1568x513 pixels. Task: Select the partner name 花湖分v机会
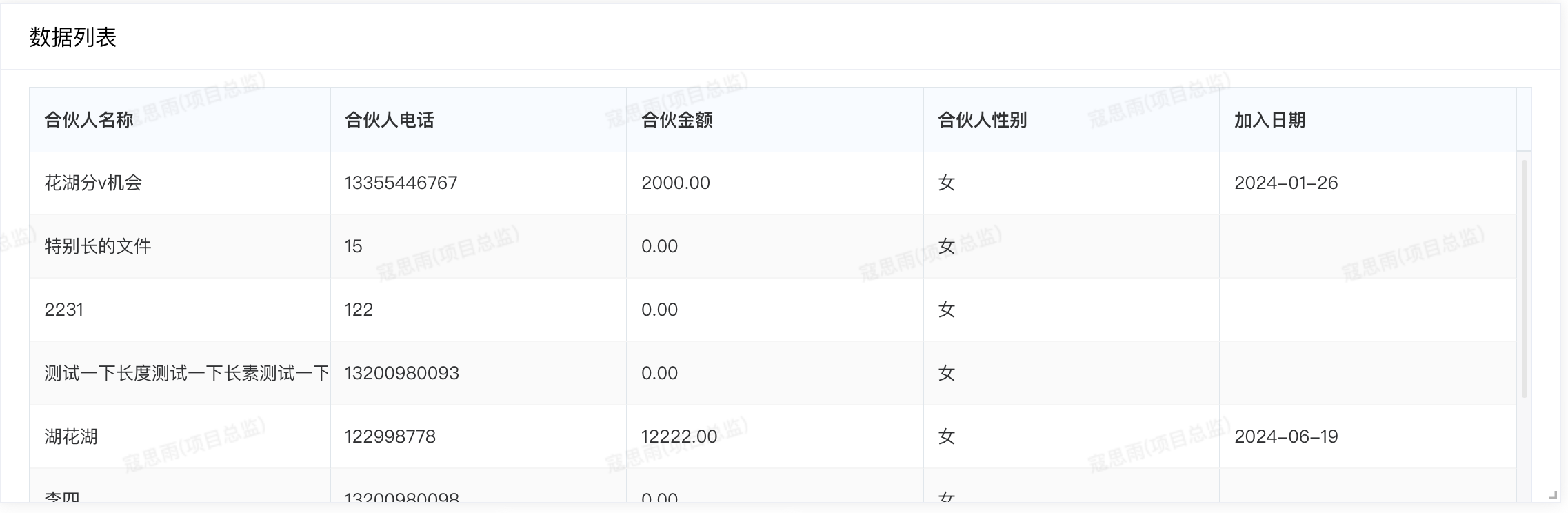tap(93, 183)
